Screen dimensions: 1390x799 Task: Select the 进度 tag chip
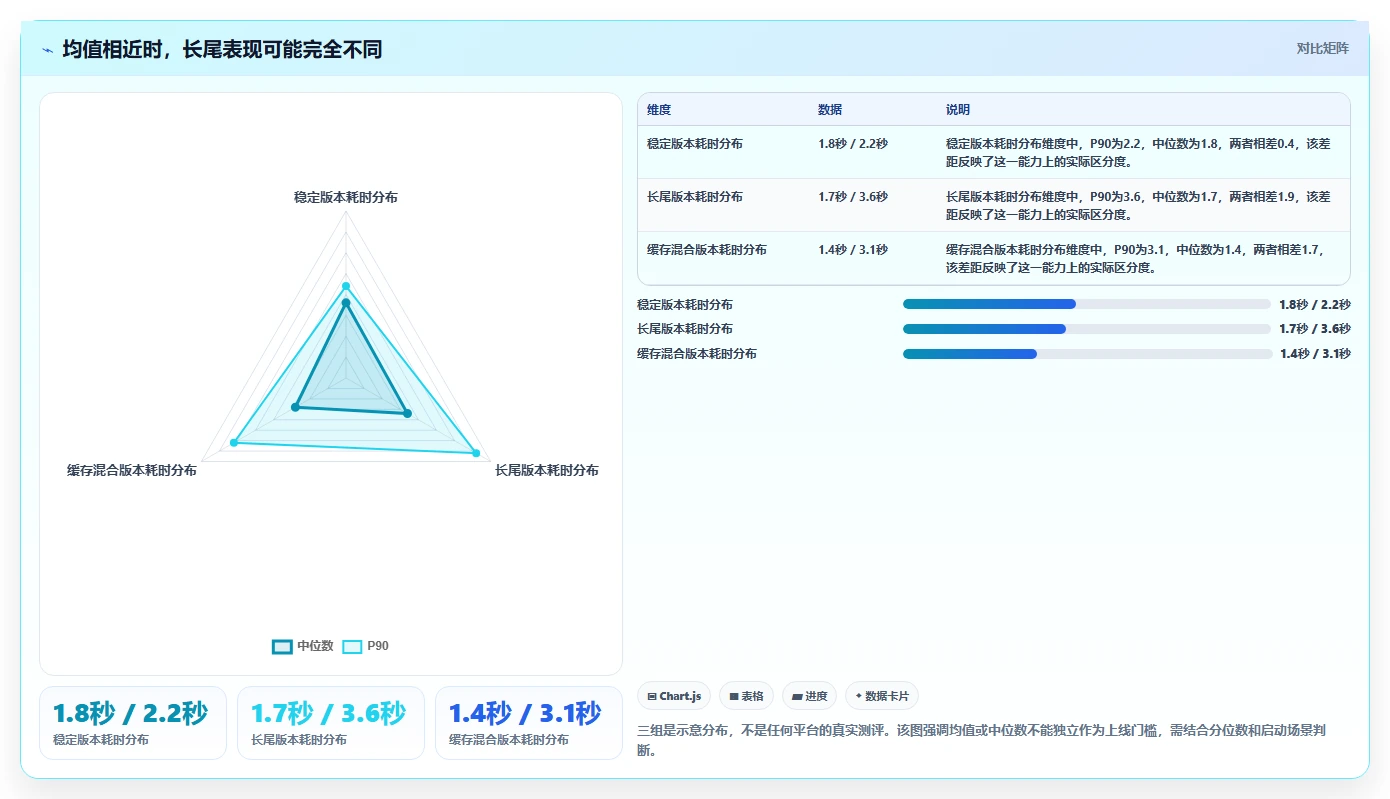click(809, 696)
